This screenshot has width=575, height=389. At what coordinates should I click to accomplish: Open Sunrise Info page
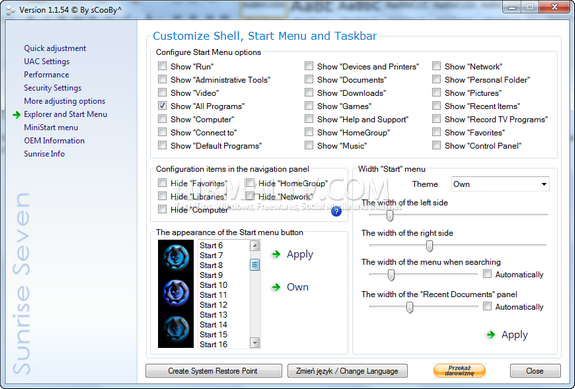(44, 154)
